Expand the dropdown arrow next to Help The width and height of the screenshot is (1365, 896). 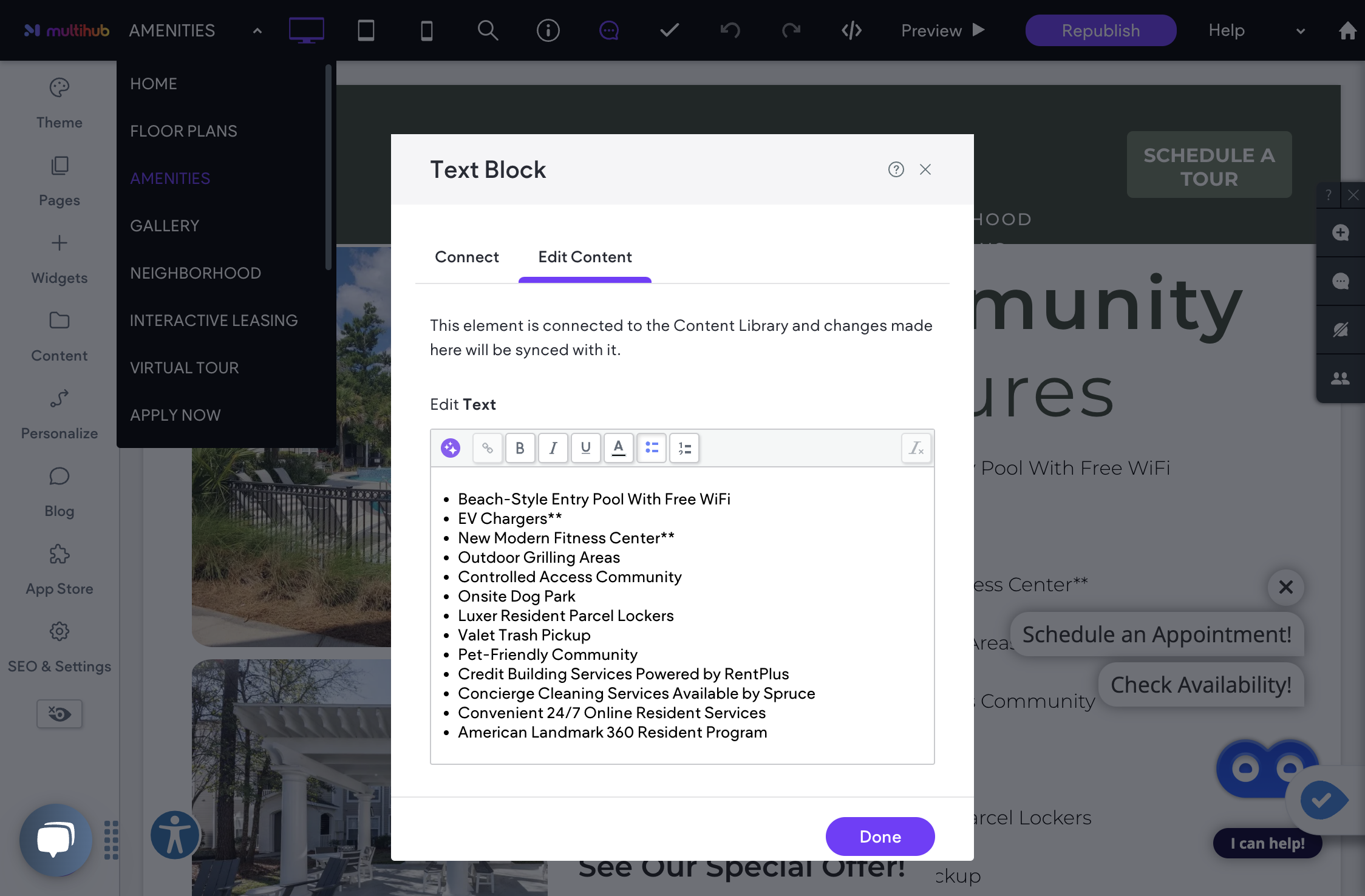pos(1300,31)
